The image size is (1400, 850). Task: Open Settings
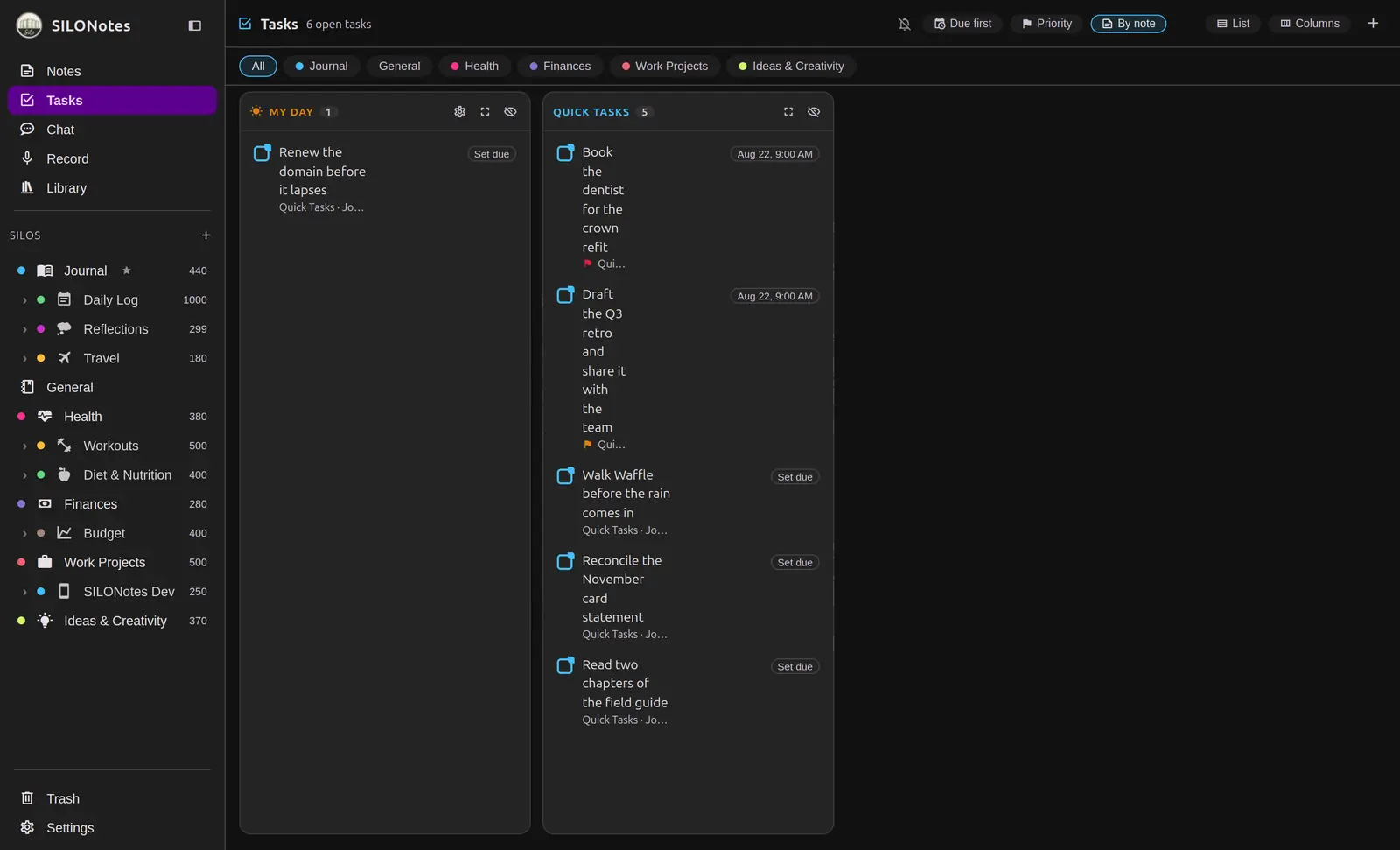point(112,828)
